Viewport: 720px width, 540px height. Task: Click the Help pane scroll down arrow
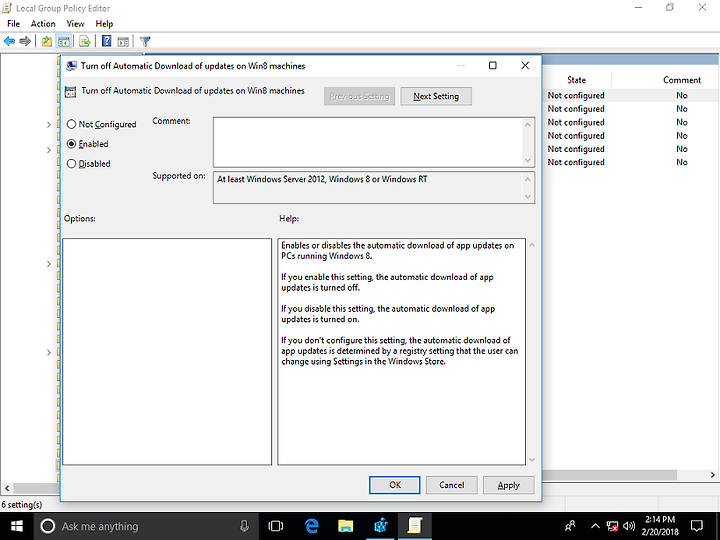click(532, 460)
